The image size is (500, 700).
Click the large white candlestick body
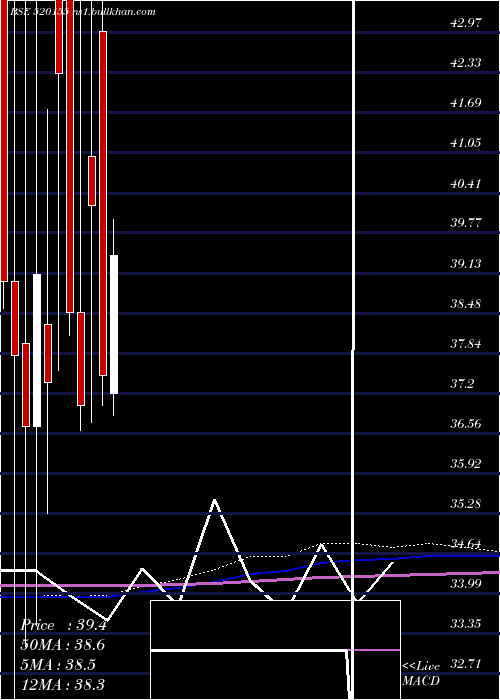(x=37, y=350)
